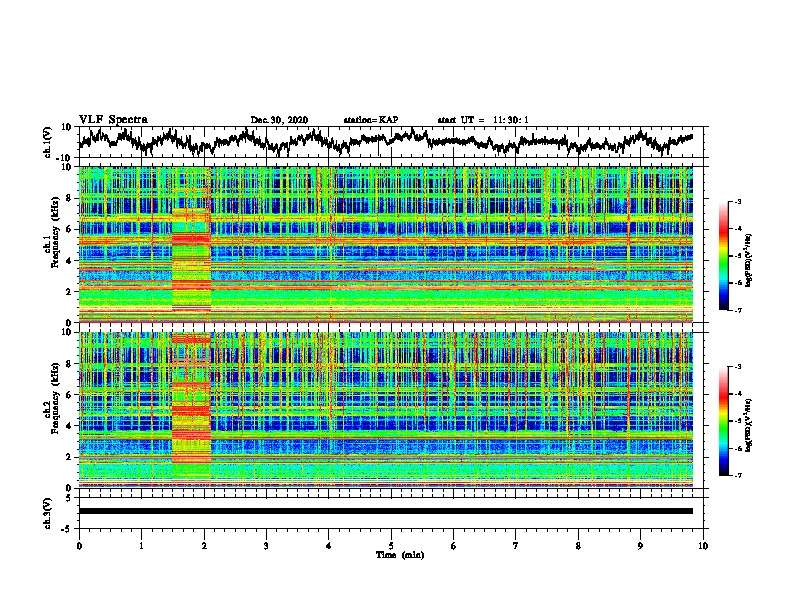Click the black bar in the ch.3 panel
The image size is (792, 612).
(386, 511)
